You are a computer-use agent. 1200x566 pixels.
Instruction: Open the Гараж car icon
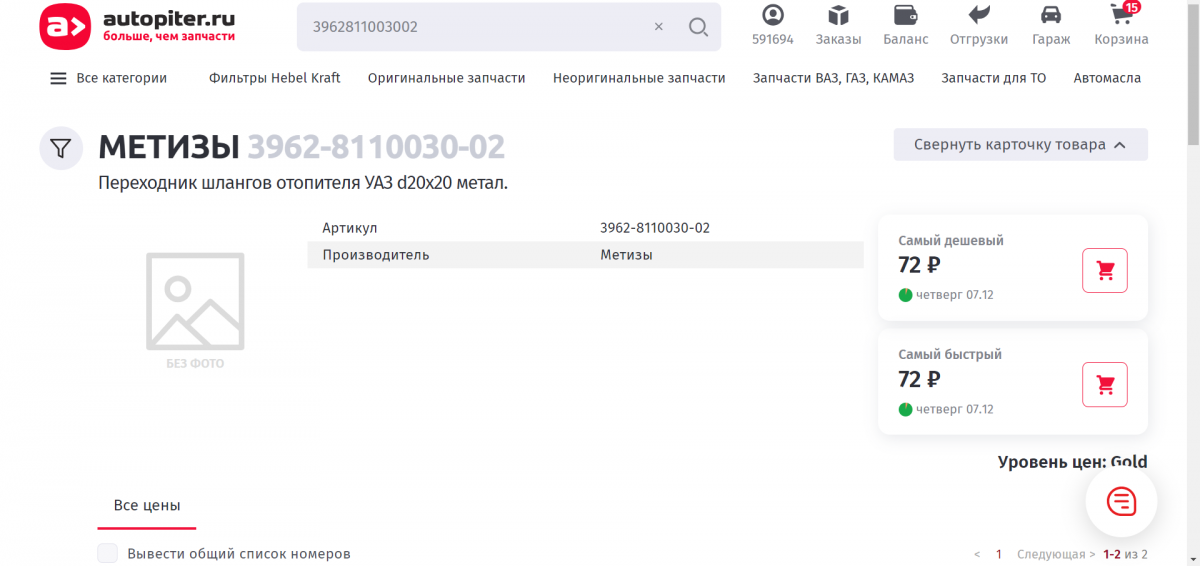pos(1051,16)
